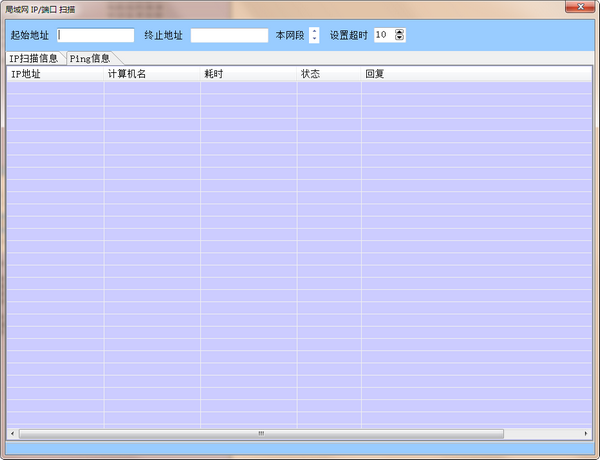Click the horizontal scrollbar left arrow
Image resolution: width=600 pixels, height=460 pixels.
13,434
